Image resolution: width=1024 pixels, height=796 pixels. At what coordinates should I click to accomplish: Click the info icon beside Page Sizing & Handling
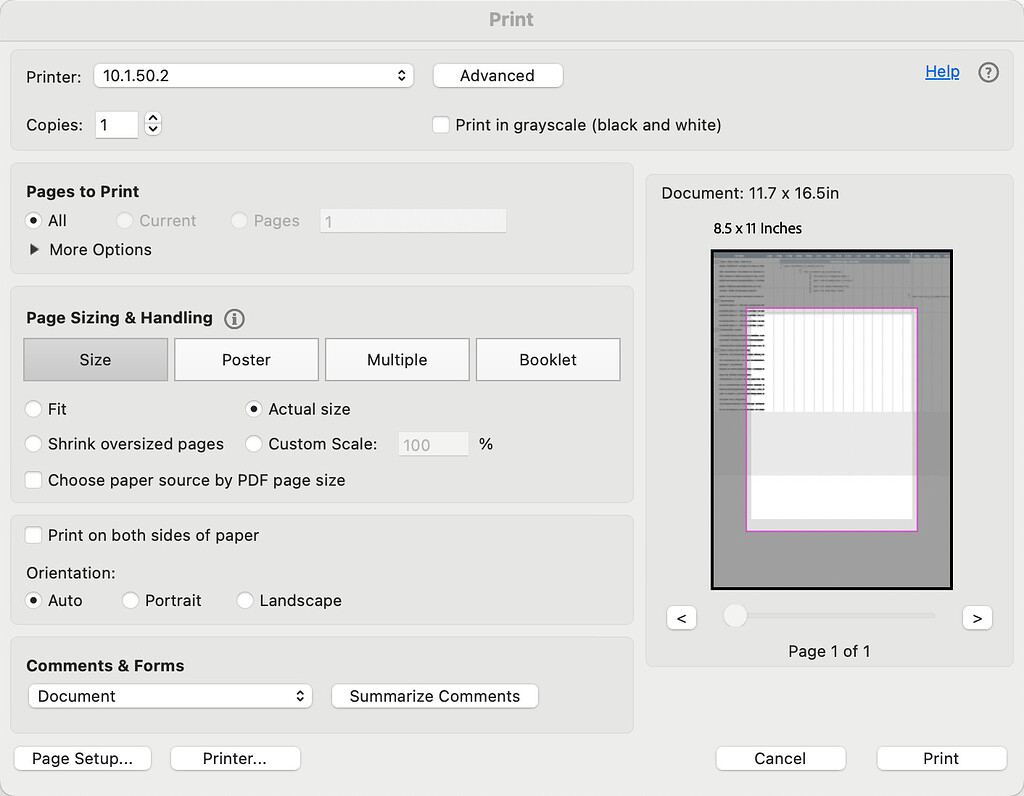(234, 319)
